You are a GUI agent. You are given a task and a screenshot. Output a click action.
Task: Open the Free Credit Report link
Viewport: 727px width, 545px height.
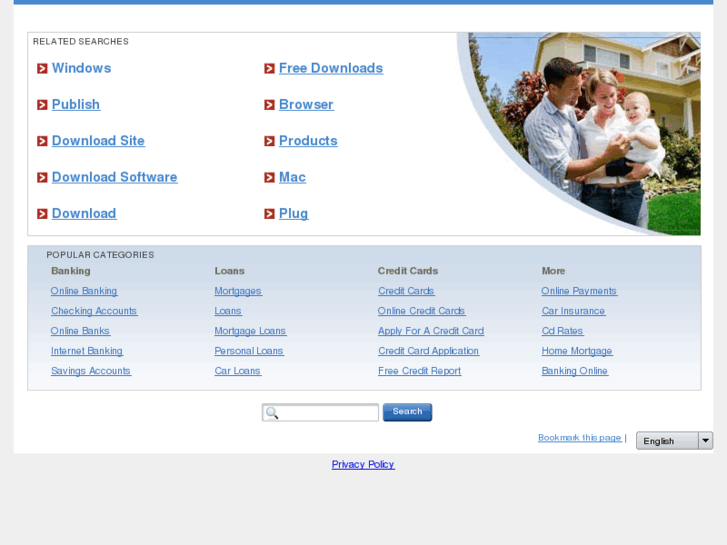(x=420, y=371)
